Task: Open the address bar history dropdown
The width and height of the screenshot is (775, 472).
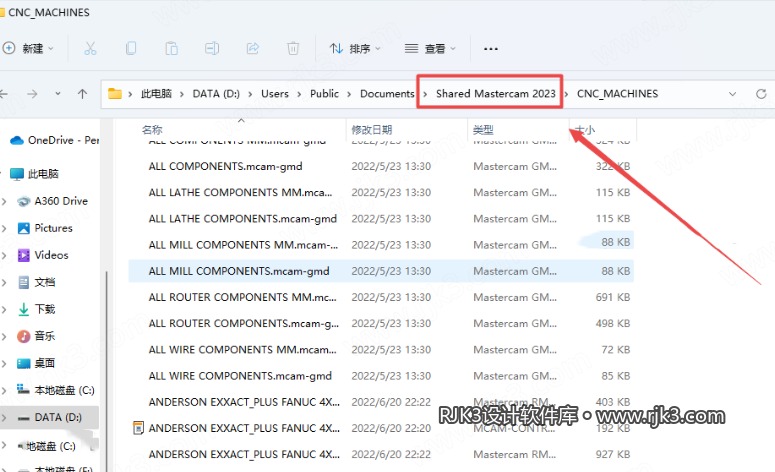Action: [732, 94]
